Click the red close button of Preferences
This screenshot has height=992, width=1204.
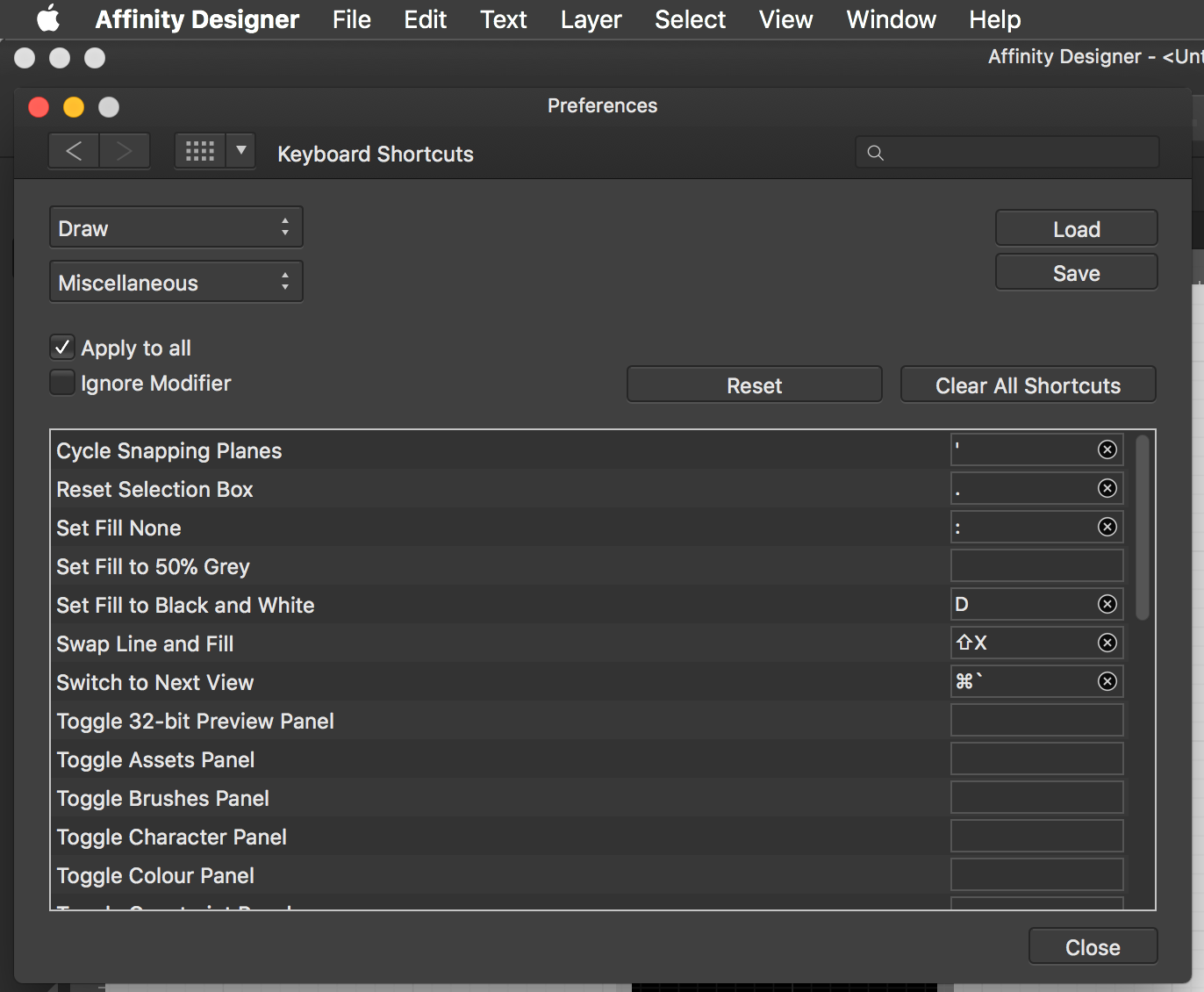(39, 106)
